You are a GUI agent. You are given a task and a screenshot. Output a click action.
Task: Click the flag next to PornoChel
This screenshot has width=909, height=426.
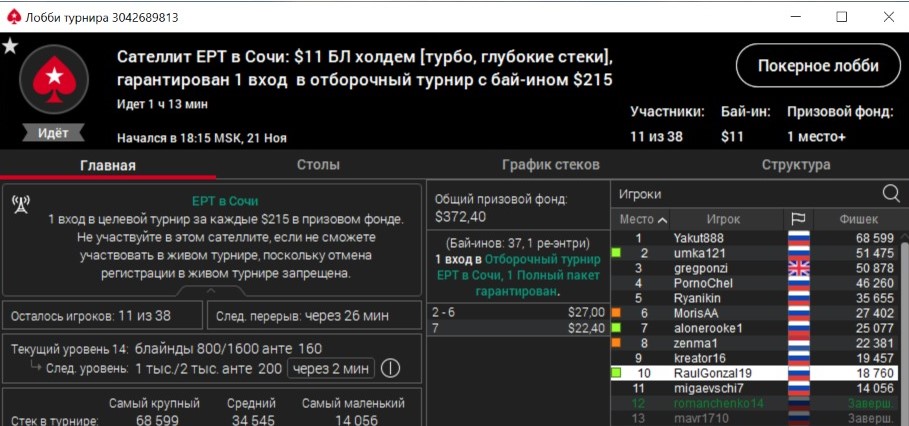pos(798,283)
